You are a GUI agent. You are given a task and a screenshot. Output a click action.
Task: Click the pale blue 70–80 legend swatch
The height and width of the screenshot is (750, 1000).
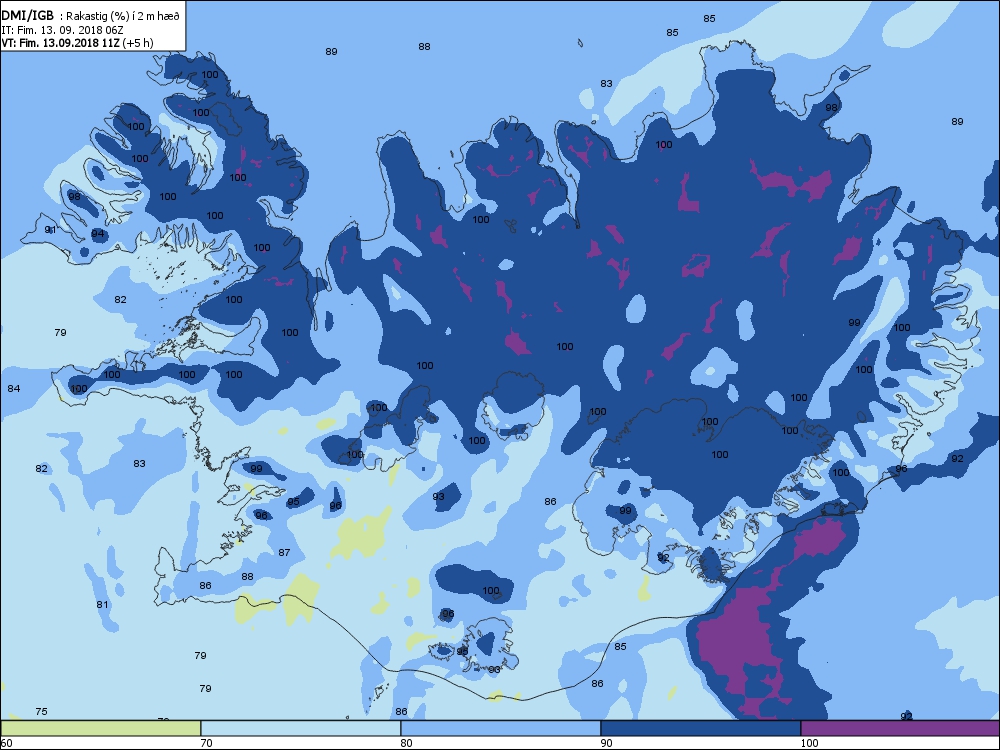300,728
